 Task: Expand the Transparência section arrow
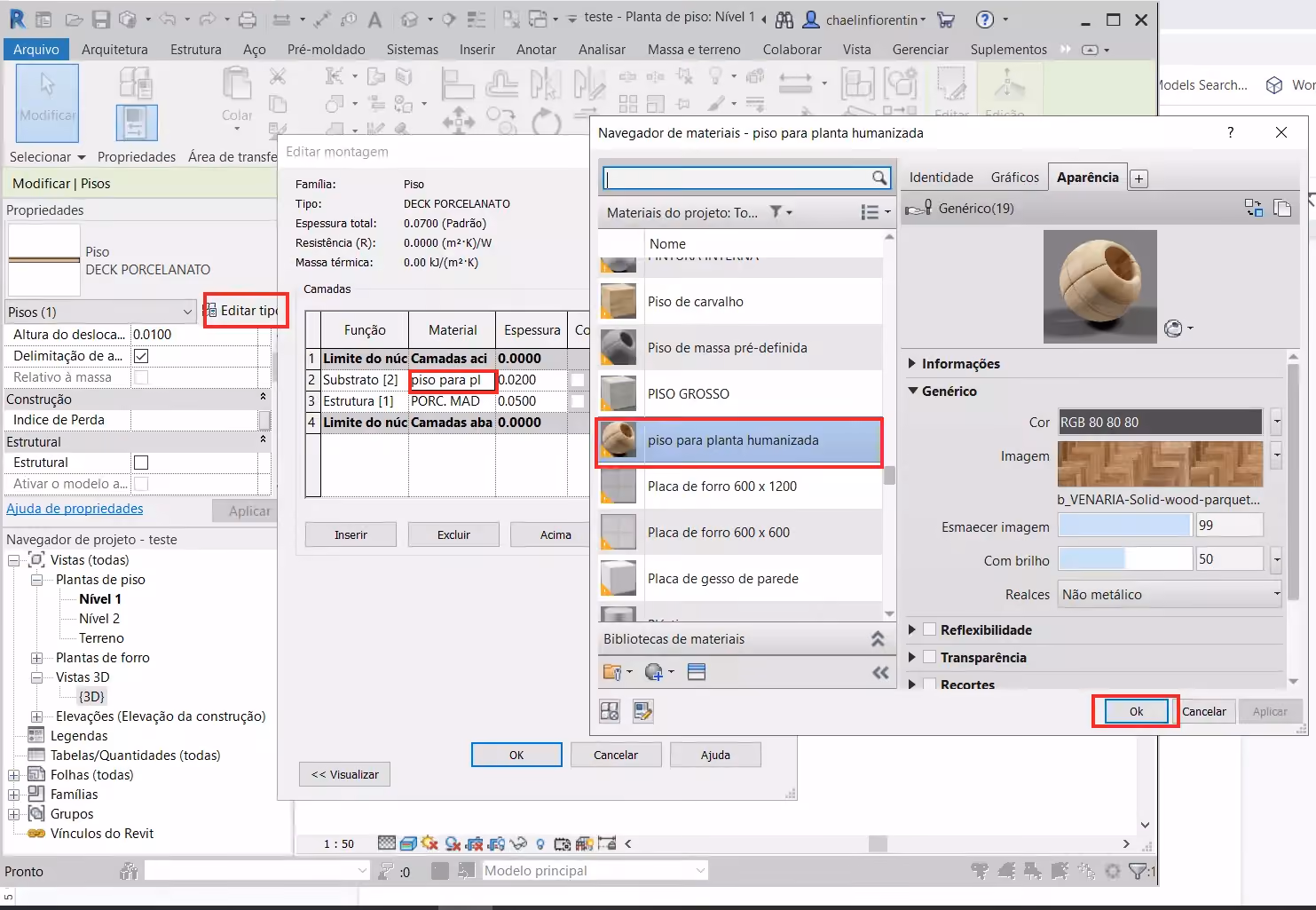[911, 657]
